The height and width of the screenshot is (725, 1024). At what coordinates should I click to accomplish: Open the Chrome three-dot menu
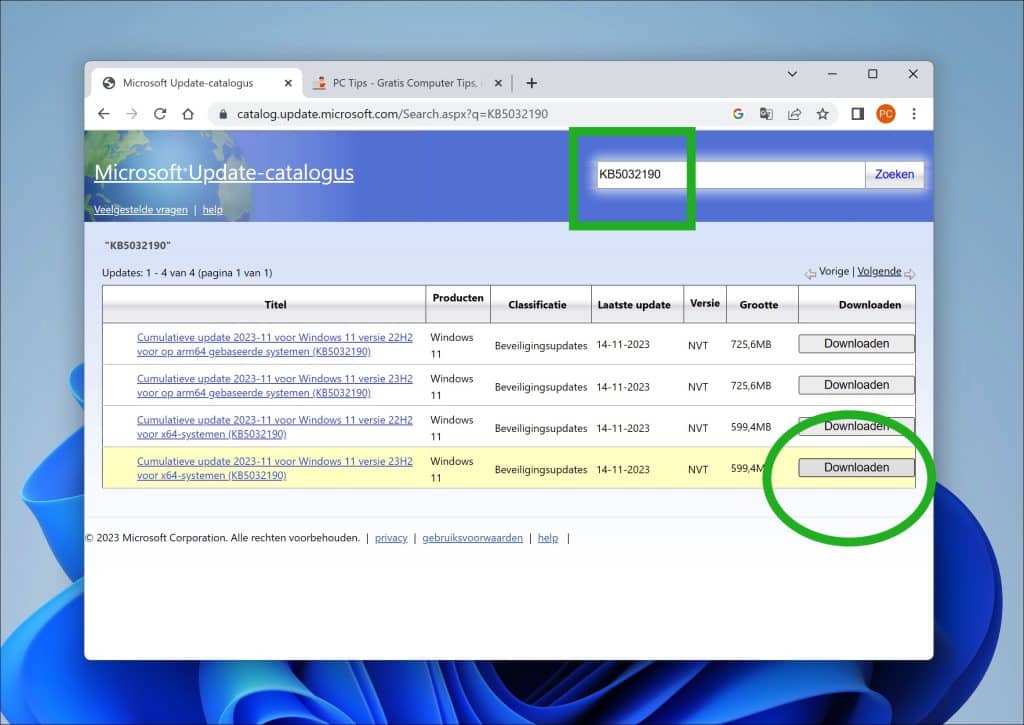coord(914,114)
